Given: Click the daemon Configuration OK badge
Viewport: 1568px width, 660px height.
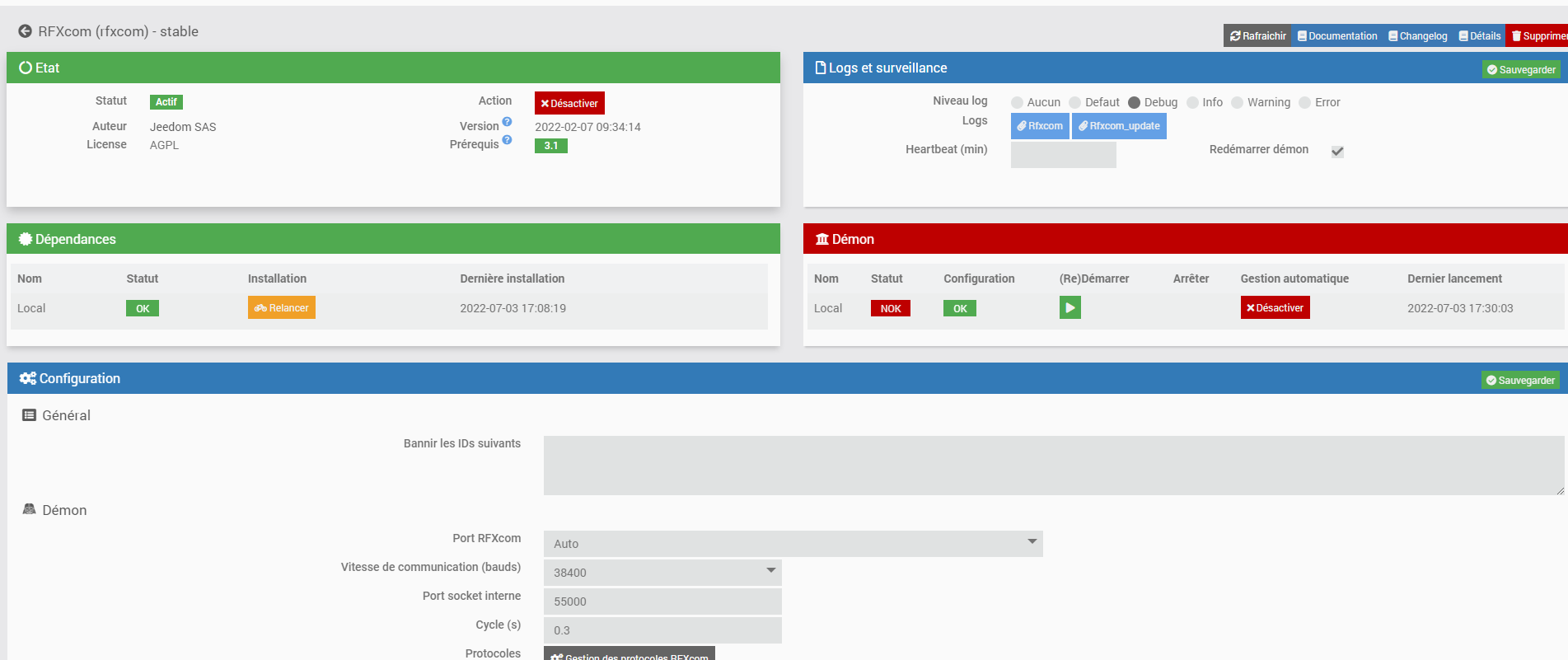Looking at the screenshot, I should point(960,308).
